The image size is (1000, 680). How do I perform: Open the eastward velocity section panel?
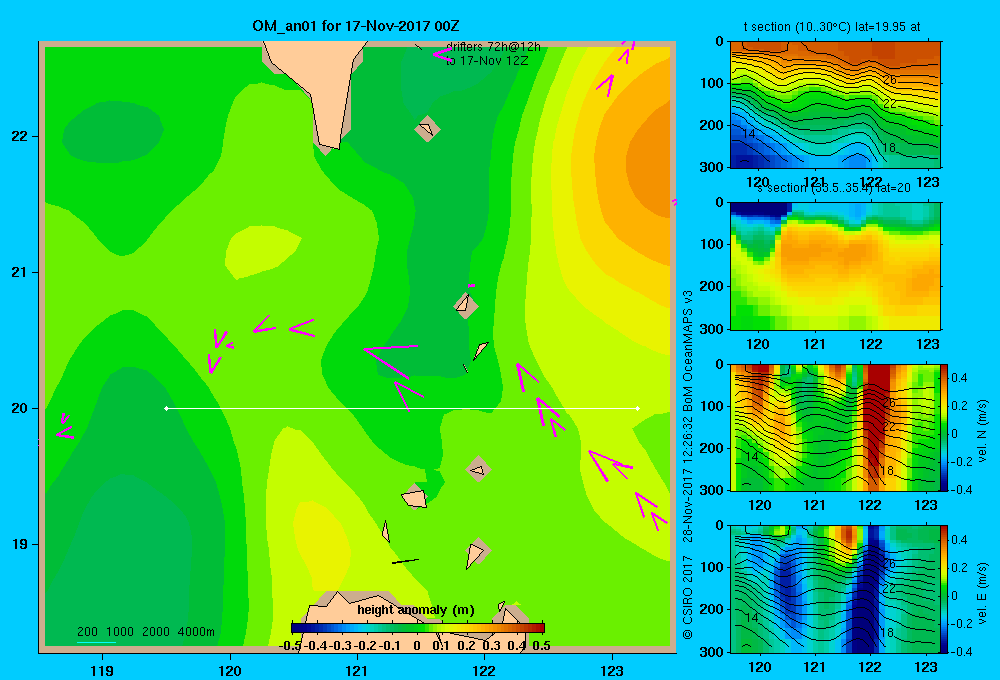pos(835,589)
